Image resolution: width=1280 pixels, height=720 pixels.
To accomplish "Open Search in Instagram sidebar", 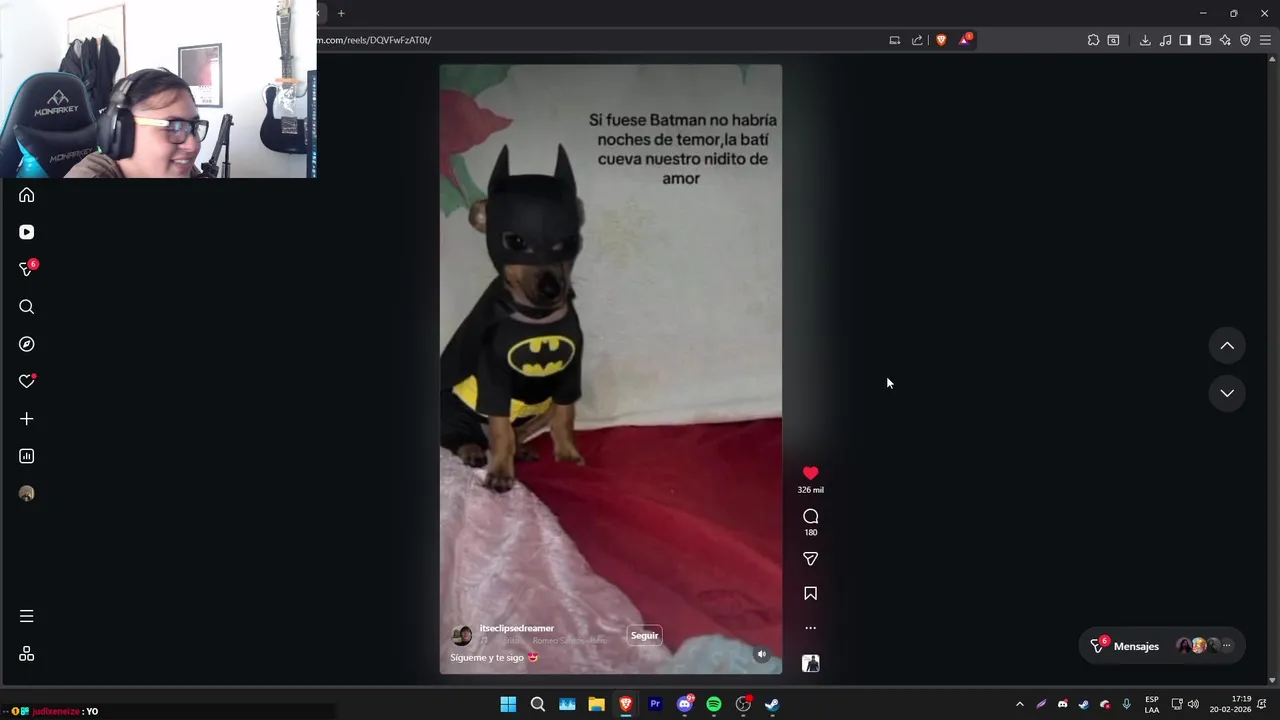I will [27, 307].
